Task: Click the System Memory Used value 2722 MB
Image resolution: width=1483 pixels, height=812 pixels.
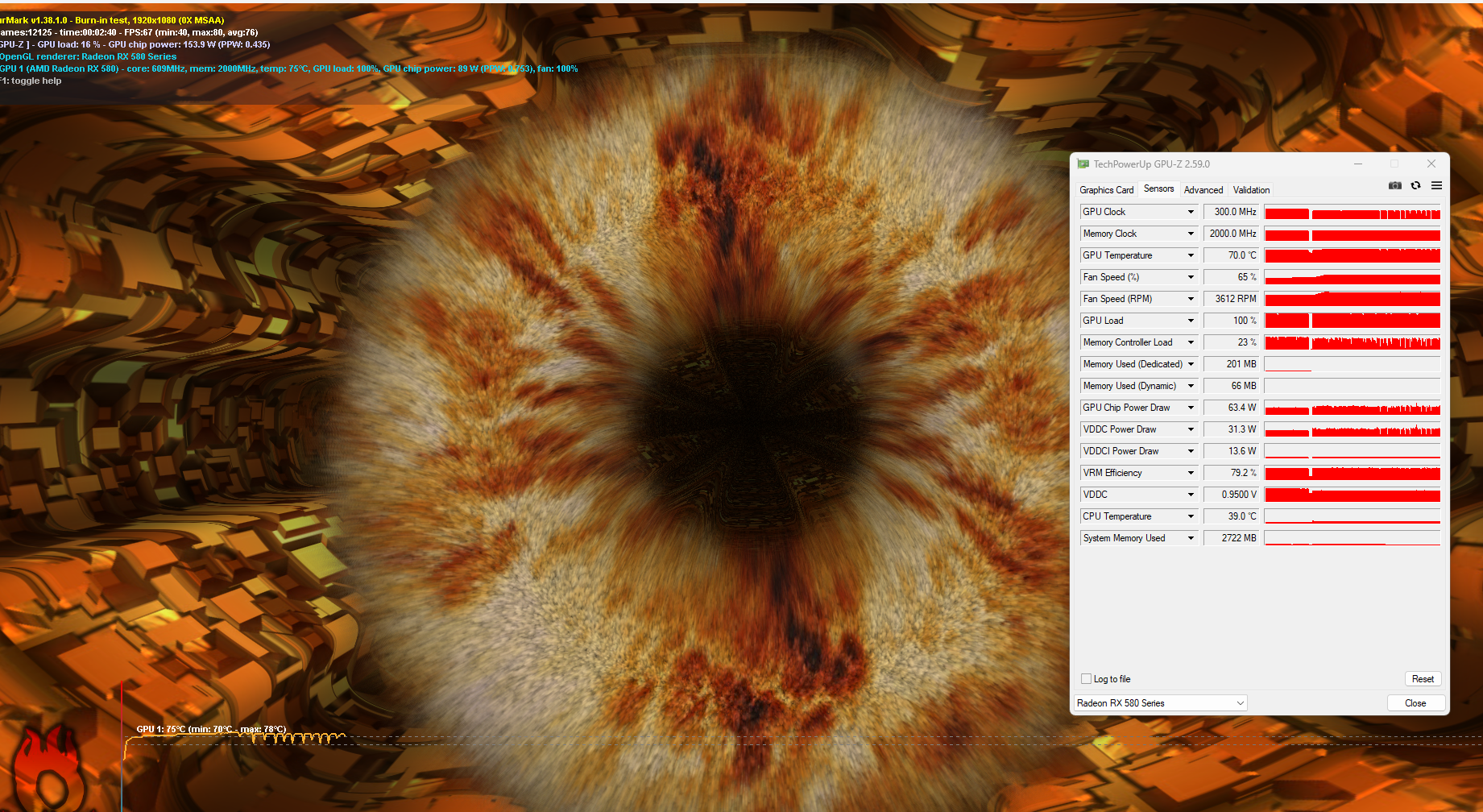Action: (x=1231, y=538)
